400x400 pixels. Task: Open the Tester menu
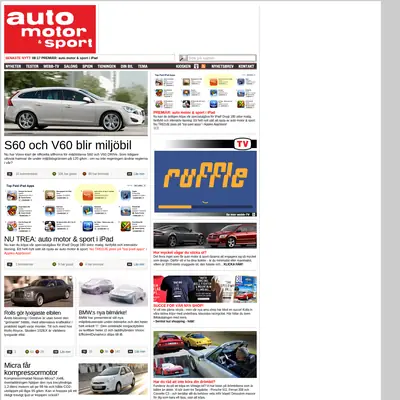32,66
